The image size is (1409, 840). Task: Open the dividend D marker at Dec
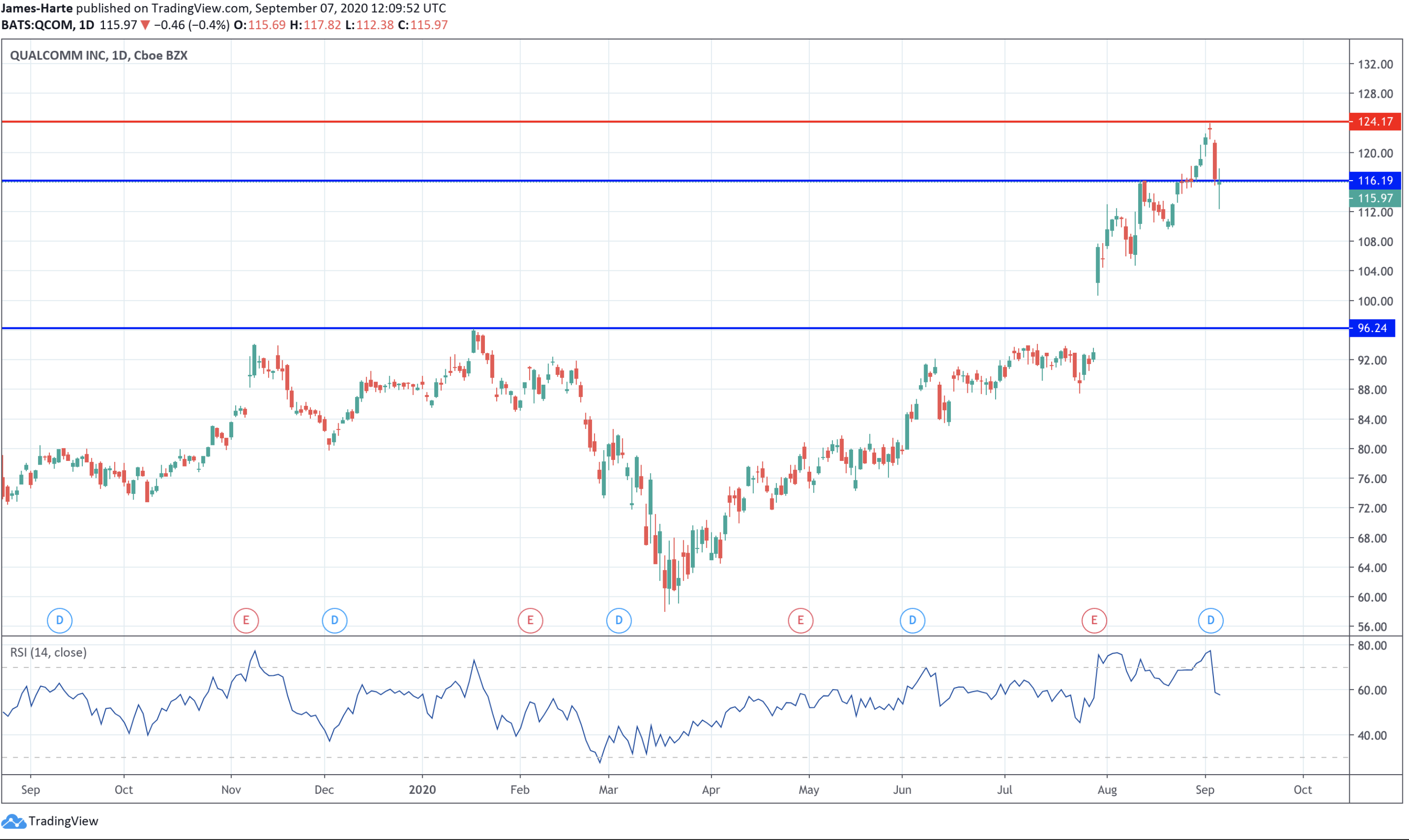coord(334,620)
